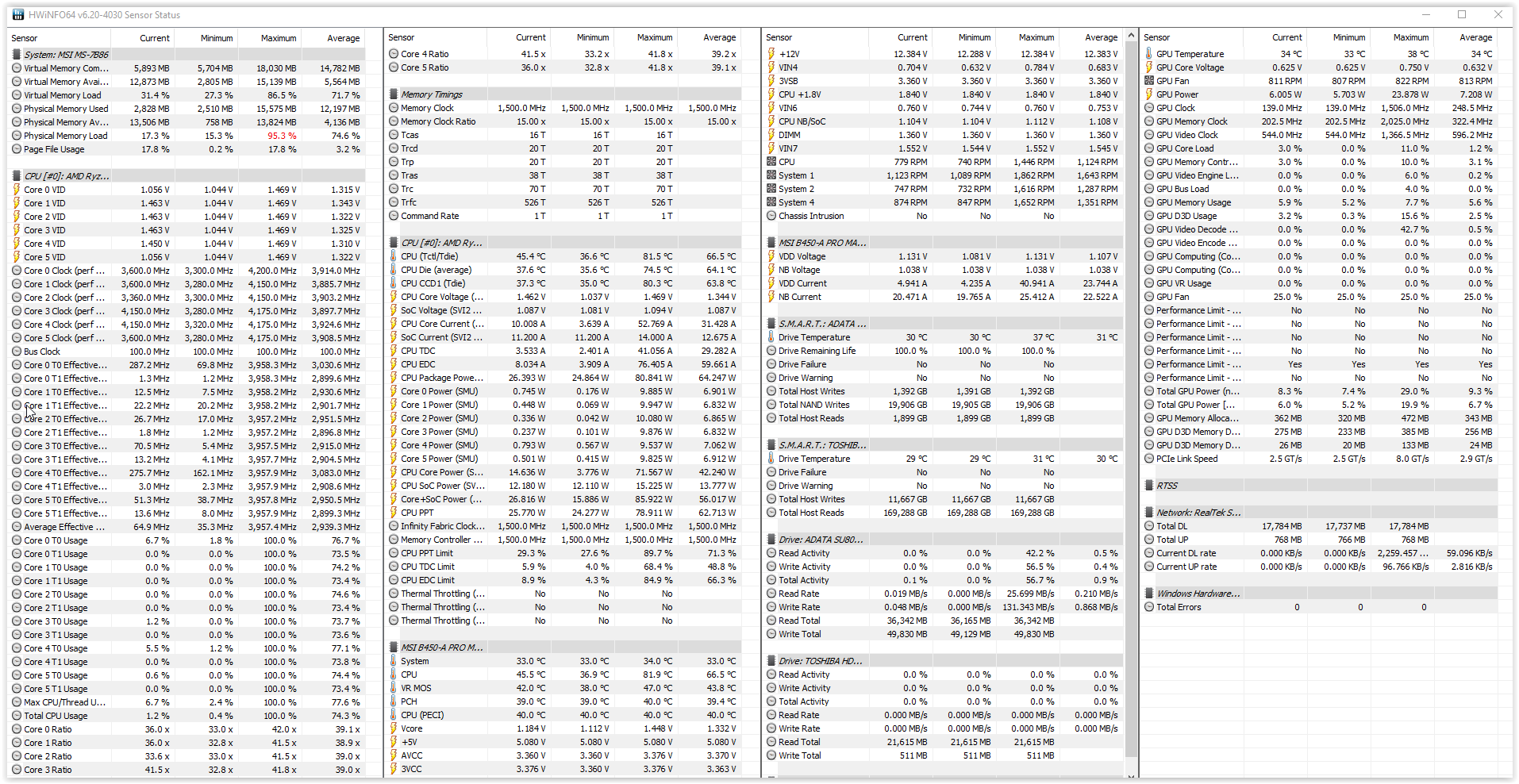
Task: Click the clock icon next to Bus Clock
Action: click(x=17, y=352)
